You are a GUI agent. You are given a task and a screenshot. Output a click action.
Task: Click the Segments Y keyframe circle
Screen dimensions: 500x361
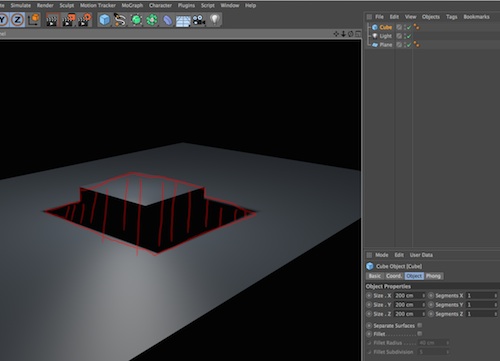(431, 305)
